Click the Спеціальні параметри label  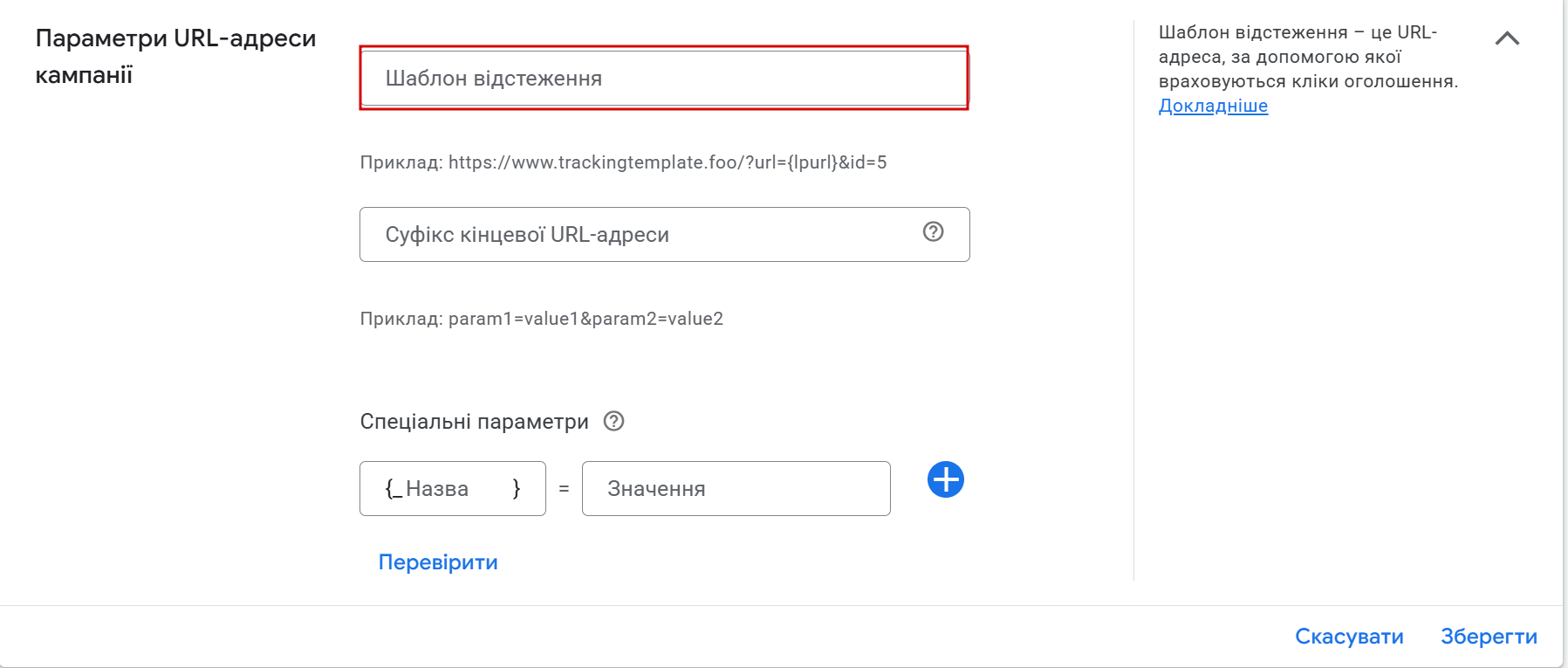click(x=474, y=422)
